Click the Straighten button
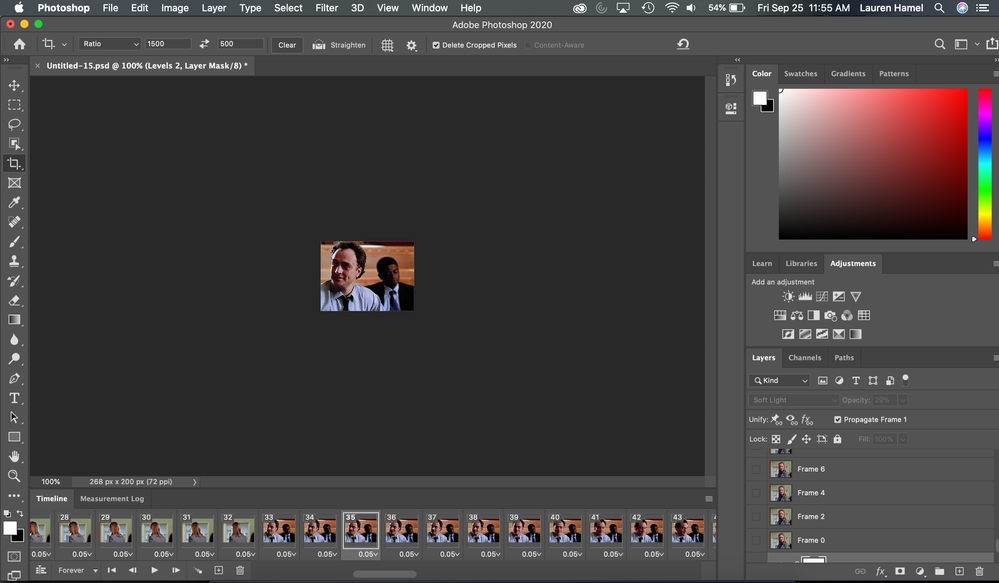The image size is (999, 583). [x=340, y=45]
